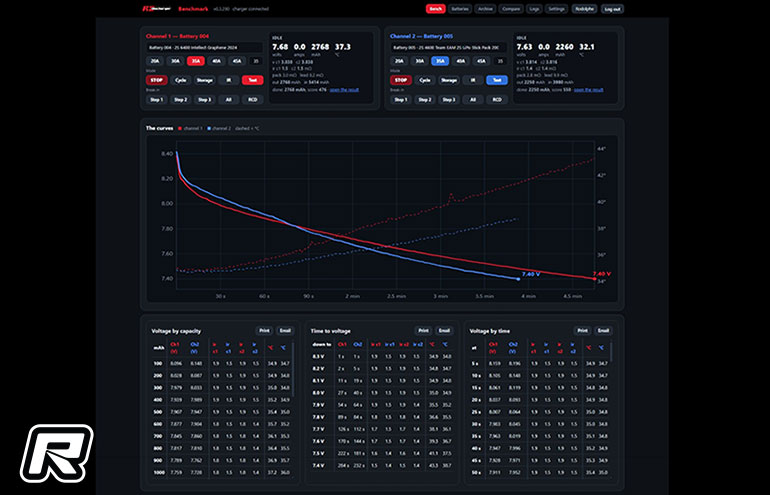Run break-in Step 2 on Channel 1

(x=181, y=100)
